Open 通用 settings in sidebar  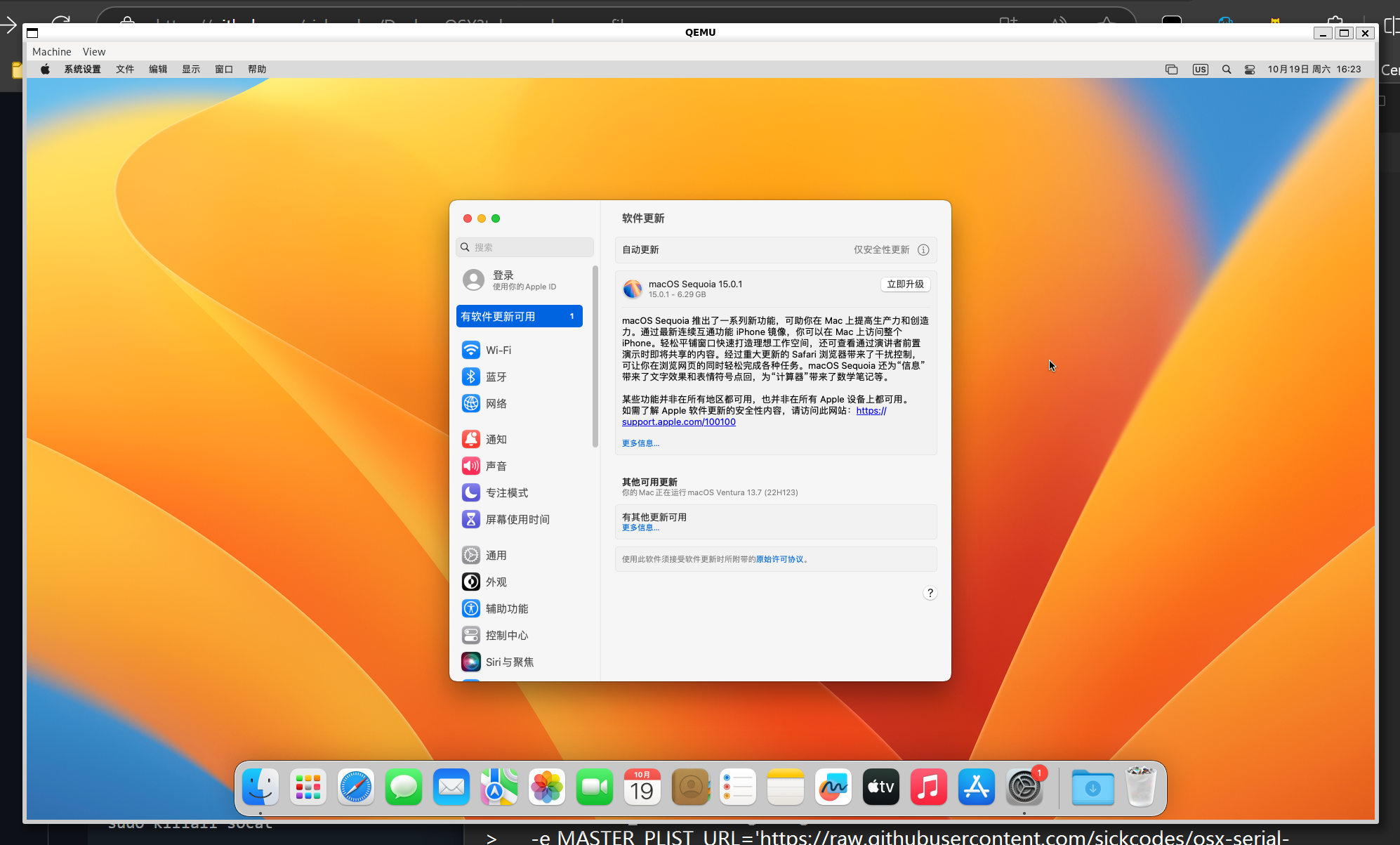pos(520,555)
